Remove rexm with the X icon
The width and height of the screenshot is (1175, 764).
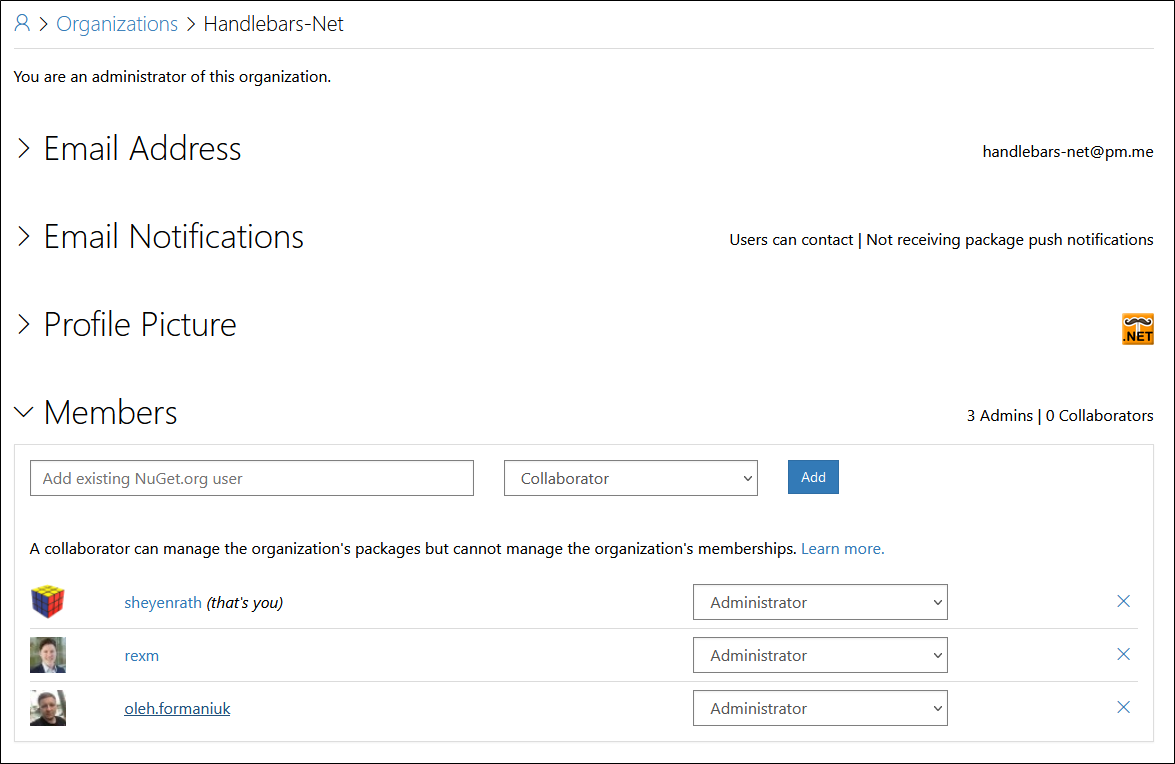(1123, 654)
